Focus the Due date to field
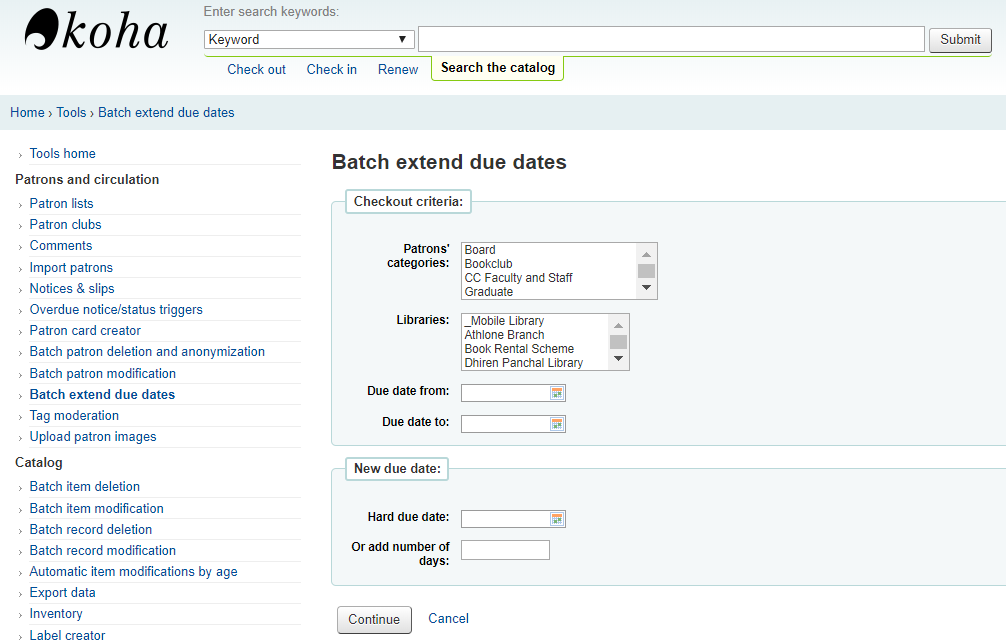 tap(506, 424)
